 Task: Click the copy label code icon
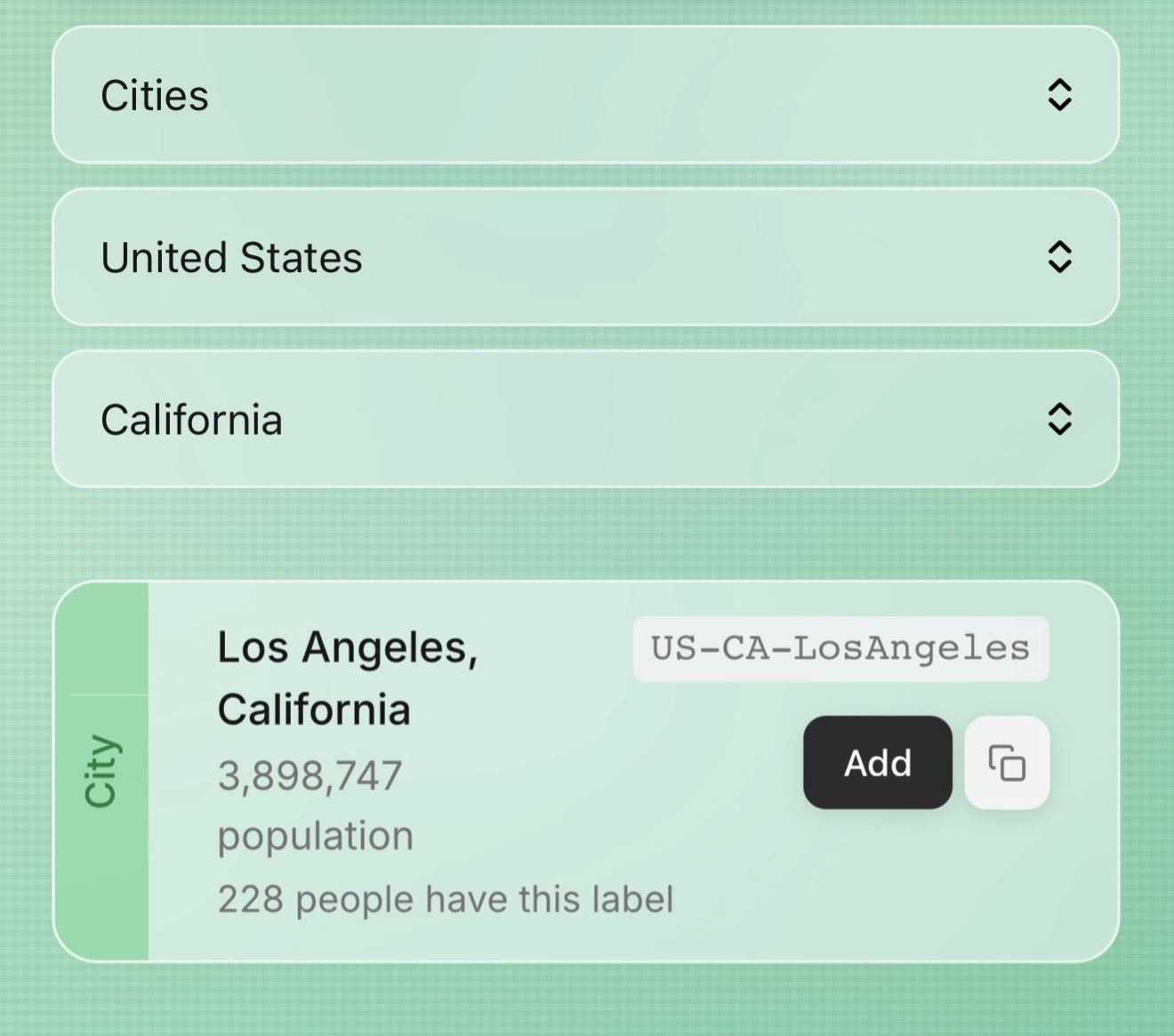coord(1007,763)
